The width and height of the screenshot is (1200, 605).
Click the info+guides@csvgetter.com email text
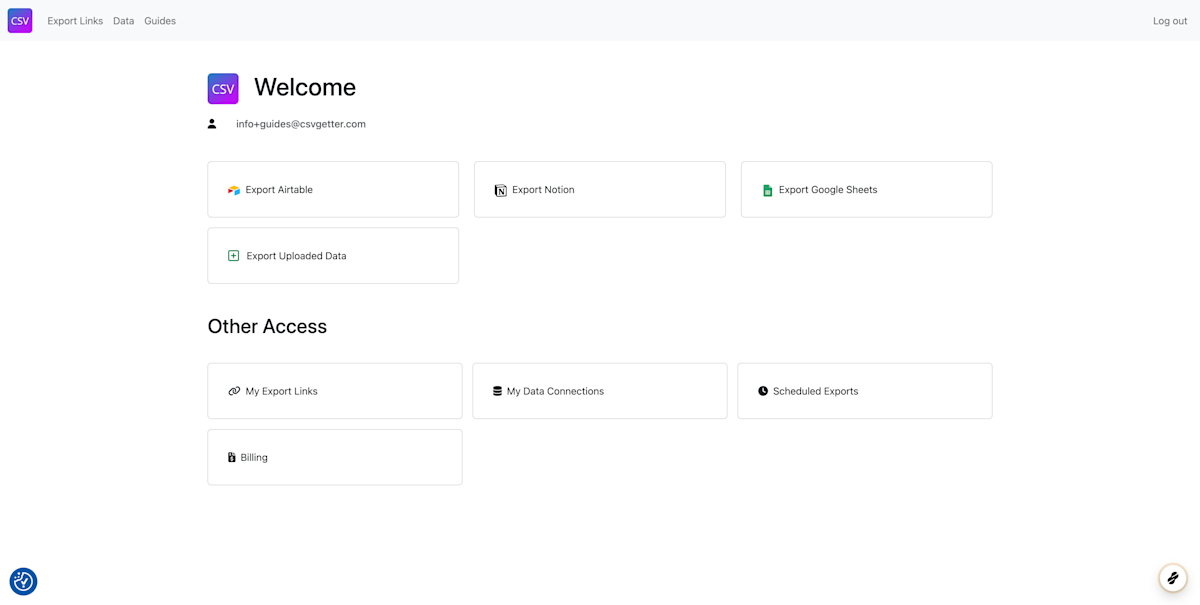(x=300, y=123)
